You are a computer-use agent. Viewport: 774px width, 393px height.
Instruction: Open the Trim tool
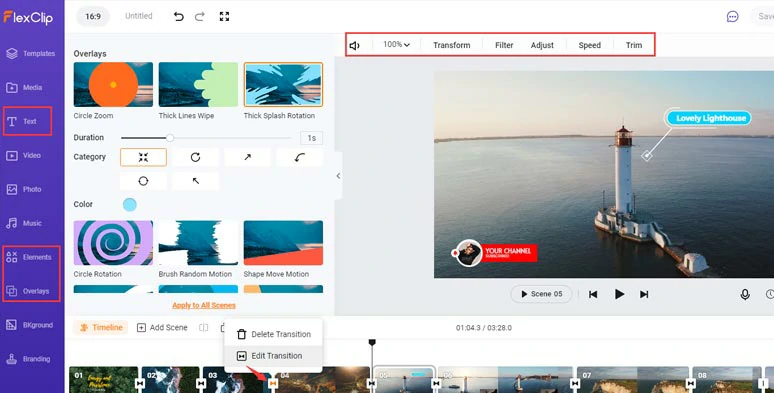(634, 45)
